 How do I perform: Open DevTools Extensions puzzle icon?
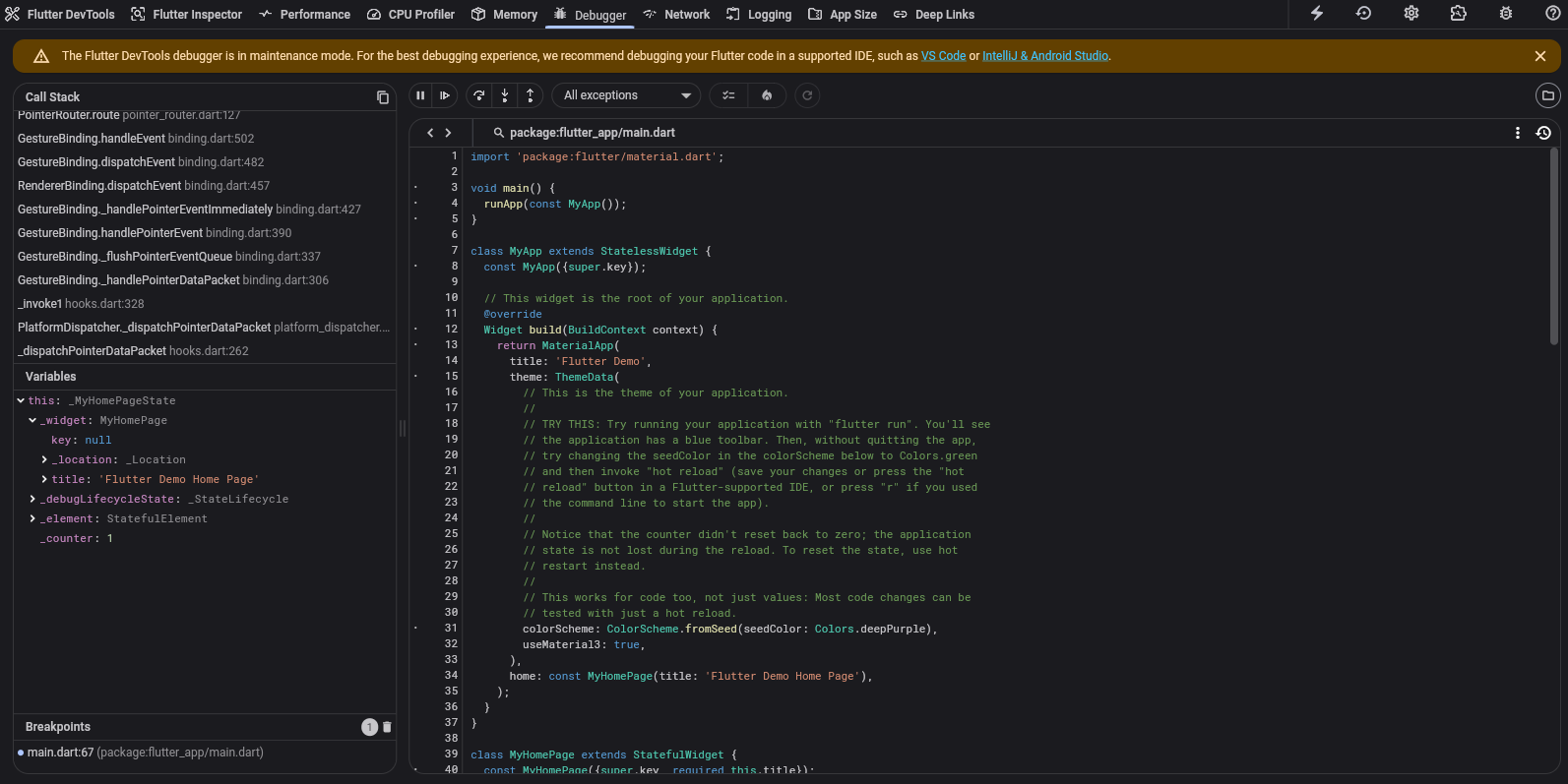pyautogui.click(x=1459, y=14)
